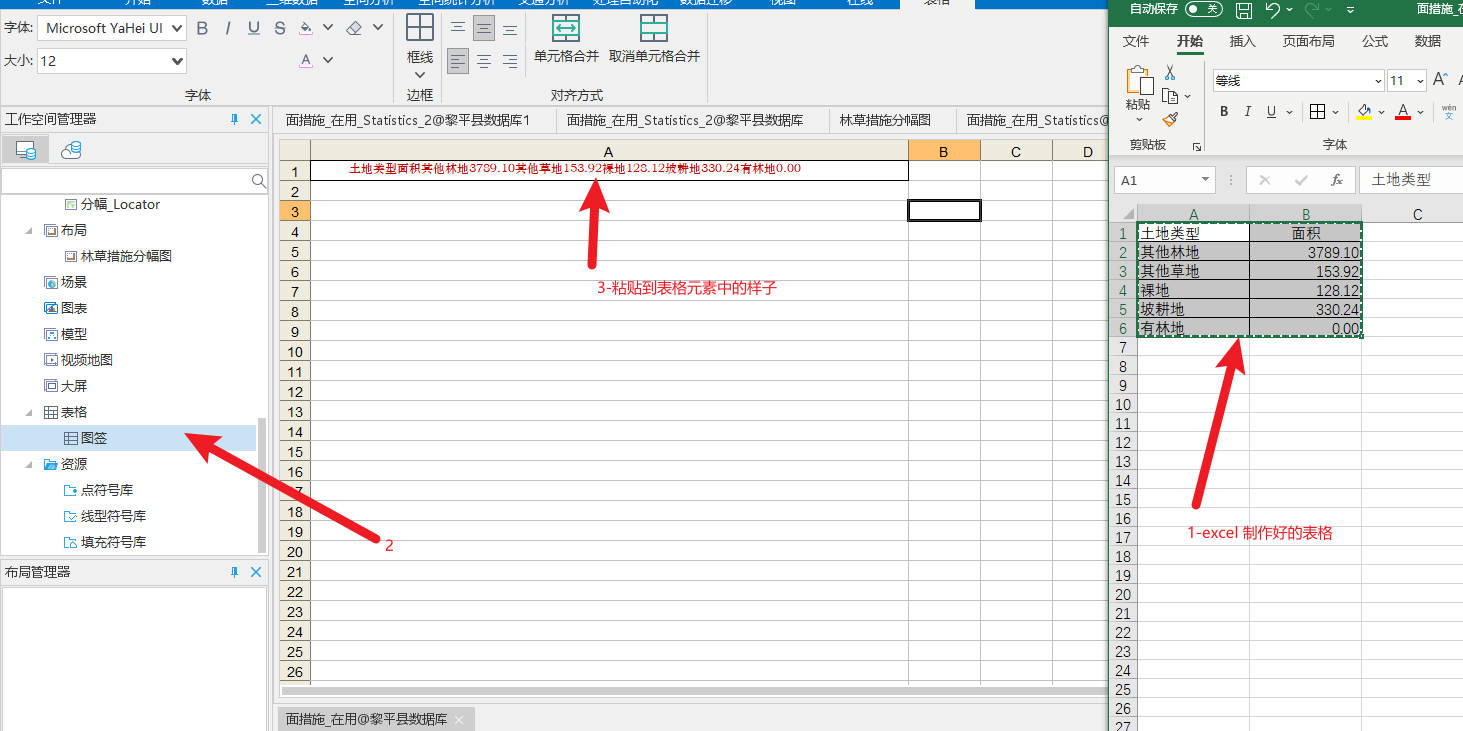
Task: Switch to workspace datasource view icon
Action: (x=26, y=150)
